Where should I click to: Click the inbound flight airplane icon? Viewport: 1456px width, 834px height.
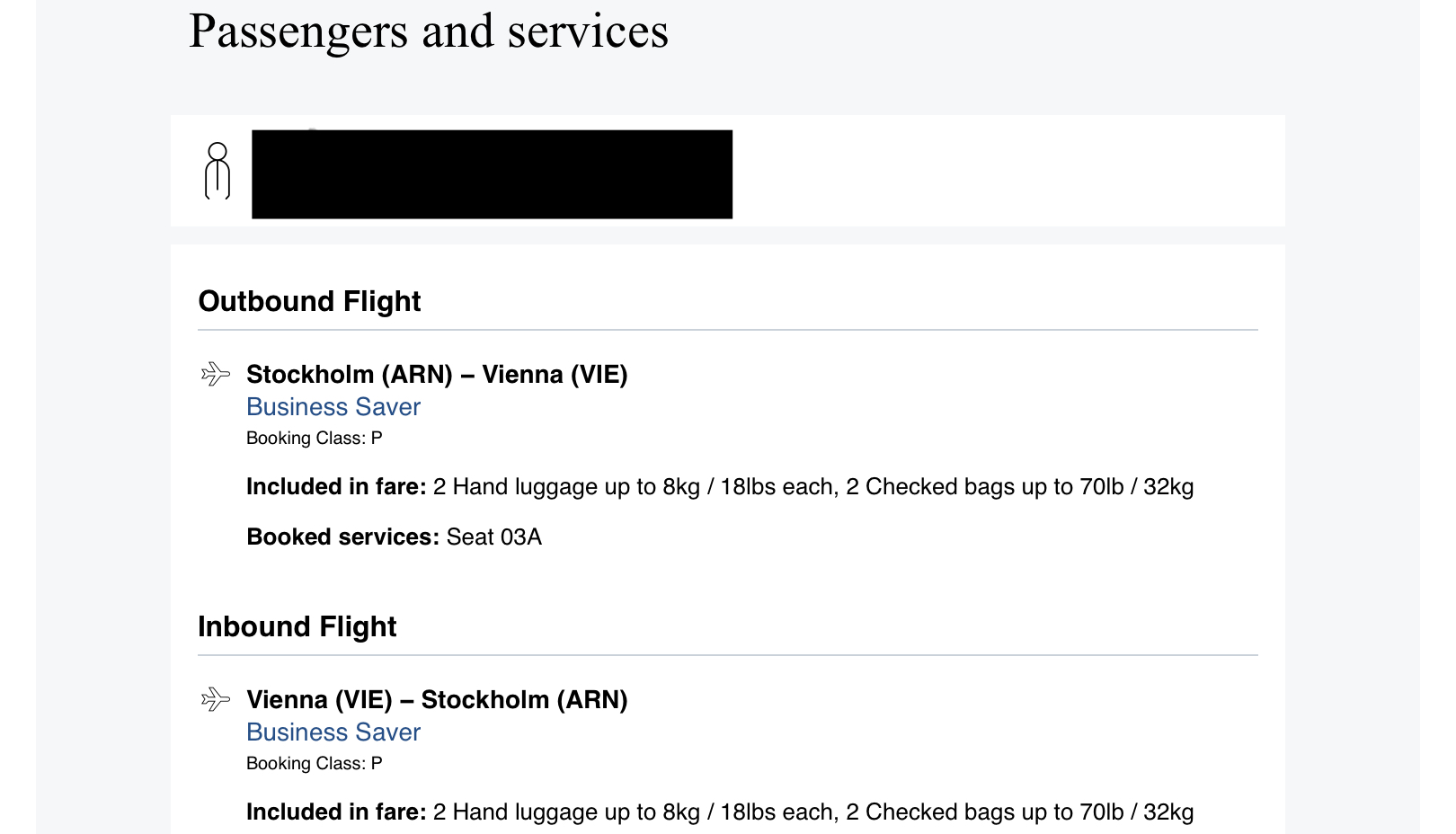coord(216,698)
